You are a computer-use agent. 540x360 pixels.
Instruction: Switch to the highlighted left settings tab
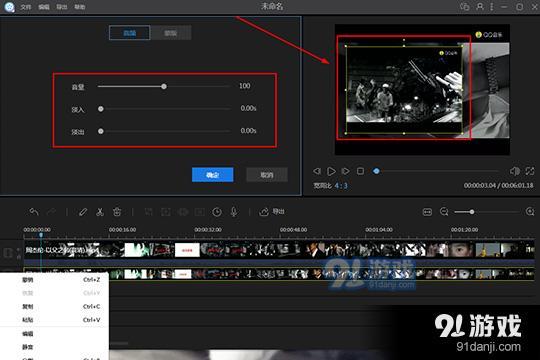point(129,33)
